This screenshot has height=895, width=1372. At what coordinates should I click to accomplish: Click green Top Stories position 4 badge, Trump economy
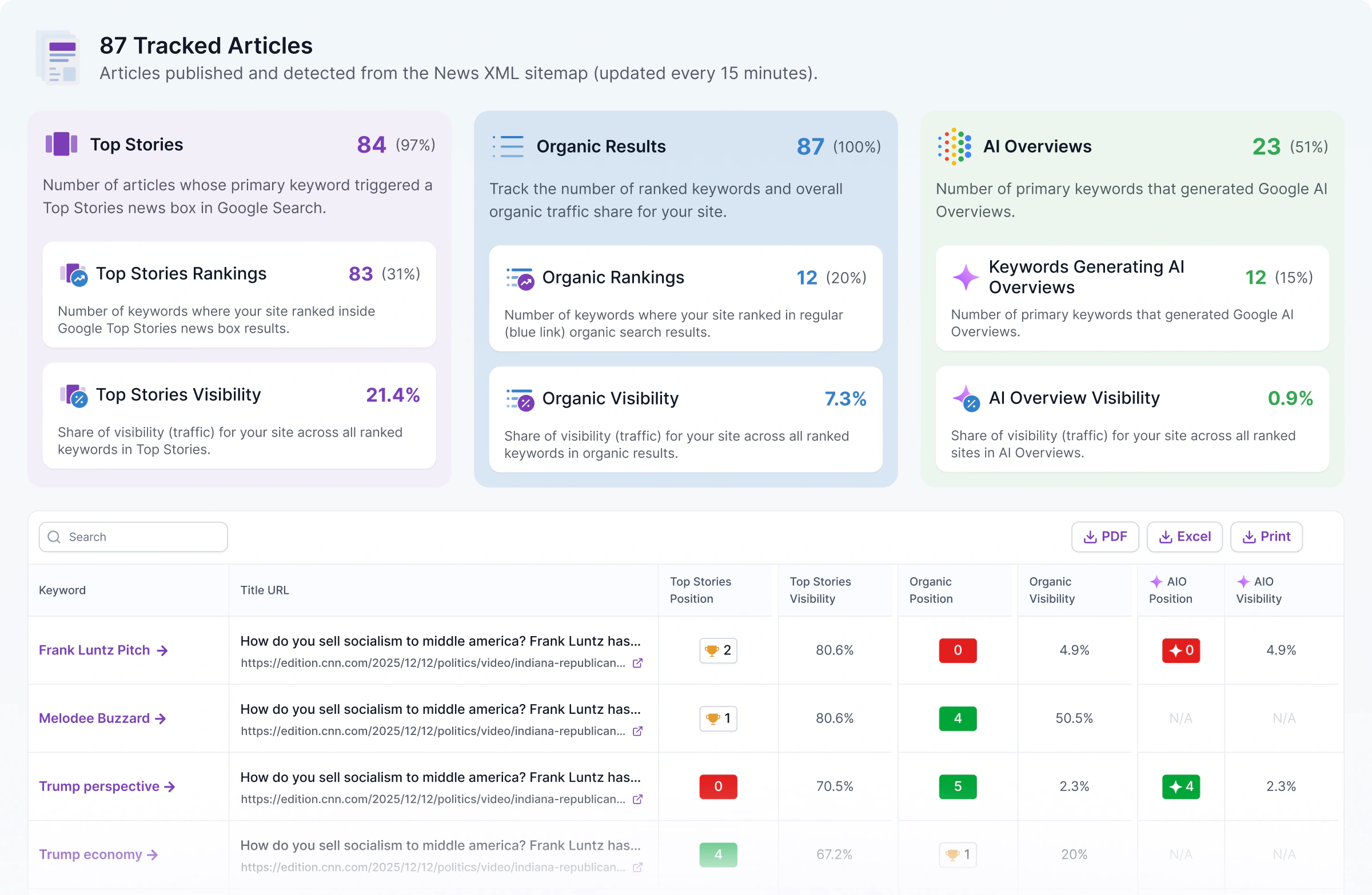pos(718,854)
